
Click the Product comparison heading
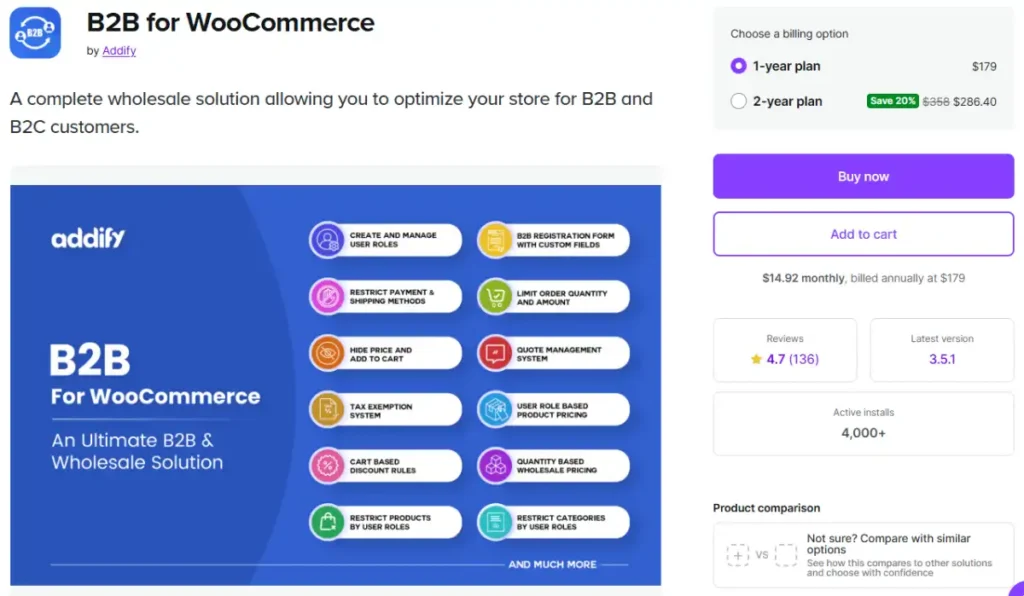click(x=767, y=508)
